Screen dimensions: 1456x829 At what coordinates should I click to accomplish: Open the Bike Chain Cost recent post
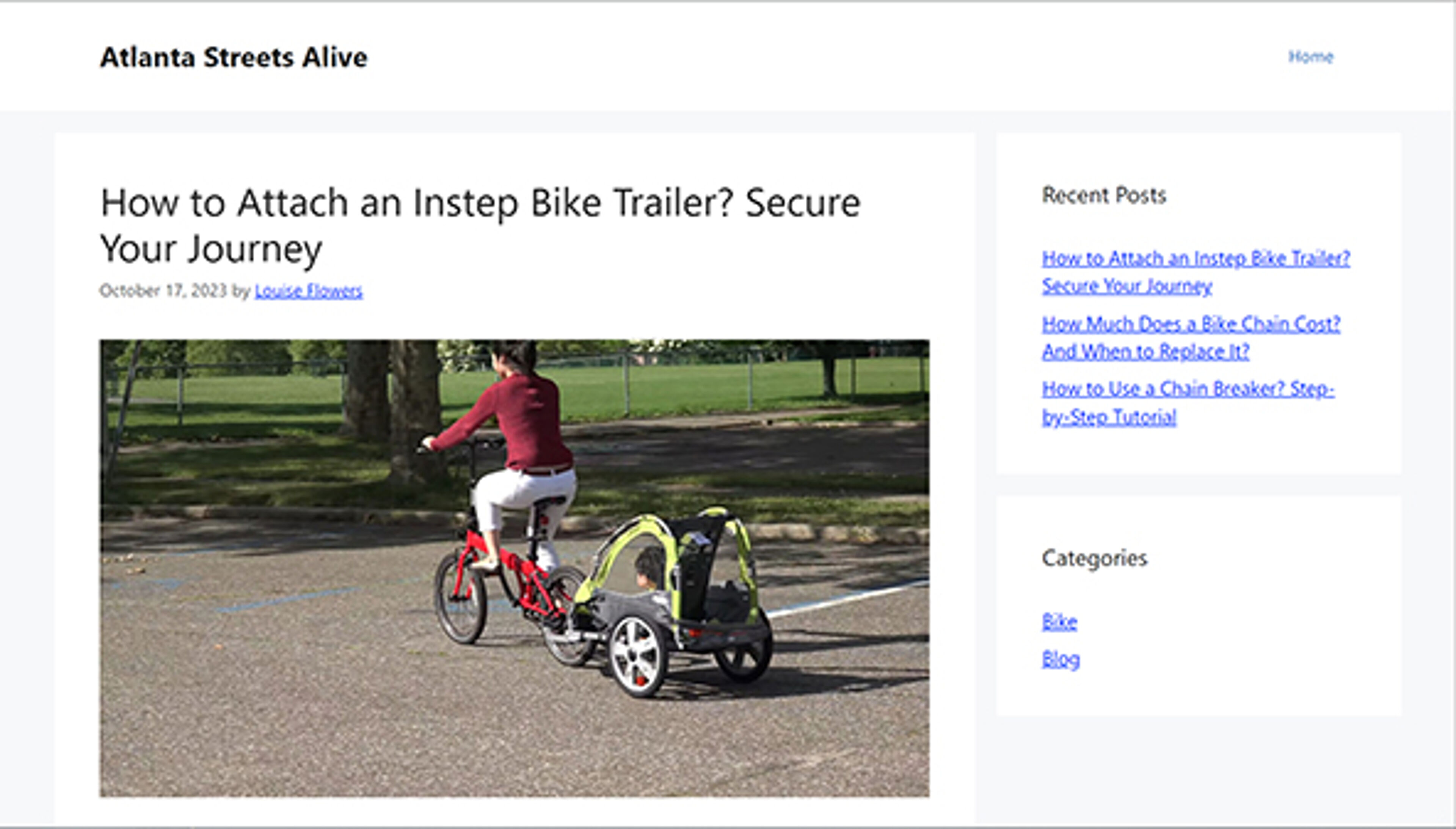1191,337
